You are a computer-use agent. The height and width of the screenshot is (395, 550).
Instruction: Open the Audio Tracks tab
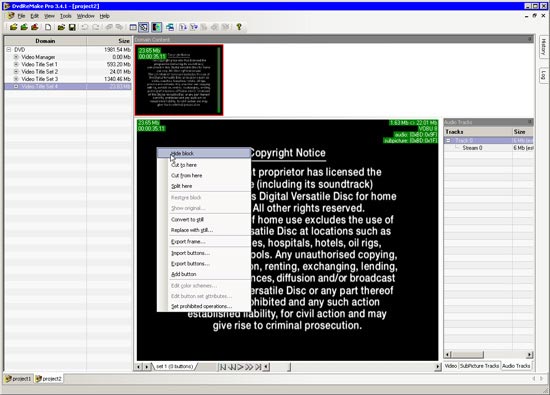pos(516,366)
